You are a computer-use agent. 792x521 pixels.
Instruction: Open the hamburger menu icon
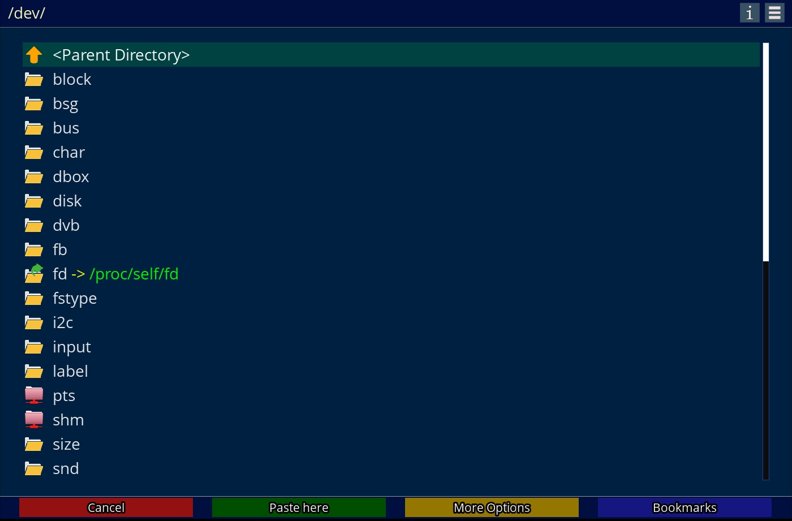[774, 13]
